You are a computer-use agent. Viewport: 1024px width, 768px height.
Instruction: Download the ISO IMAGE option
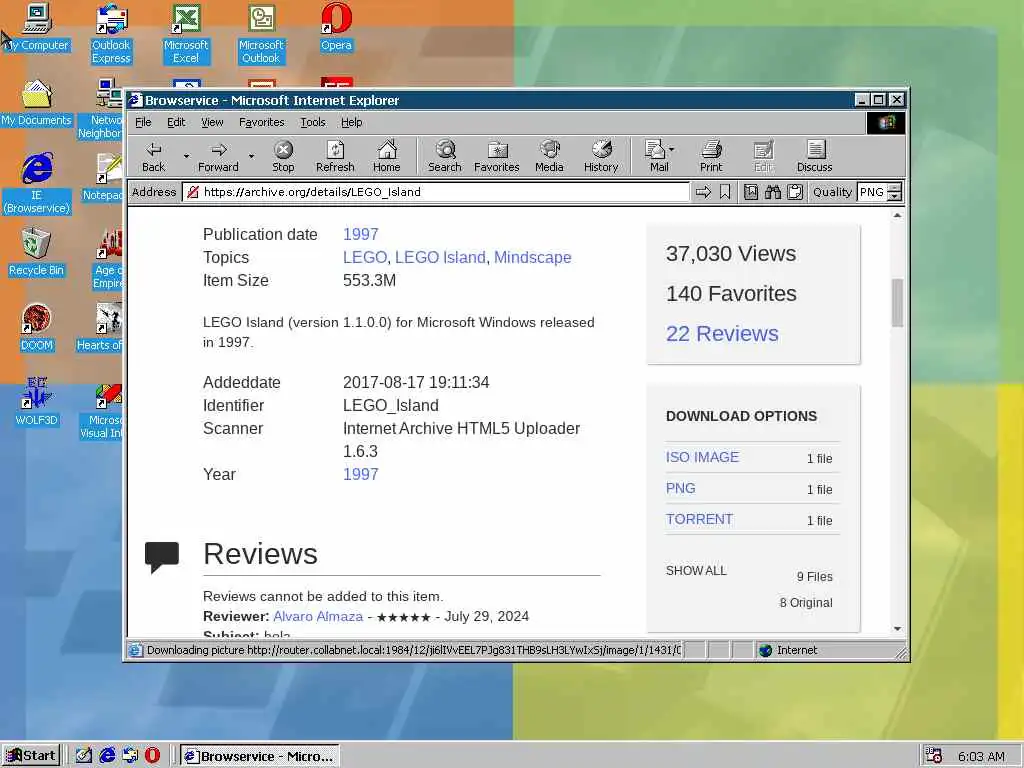(702, 457)
